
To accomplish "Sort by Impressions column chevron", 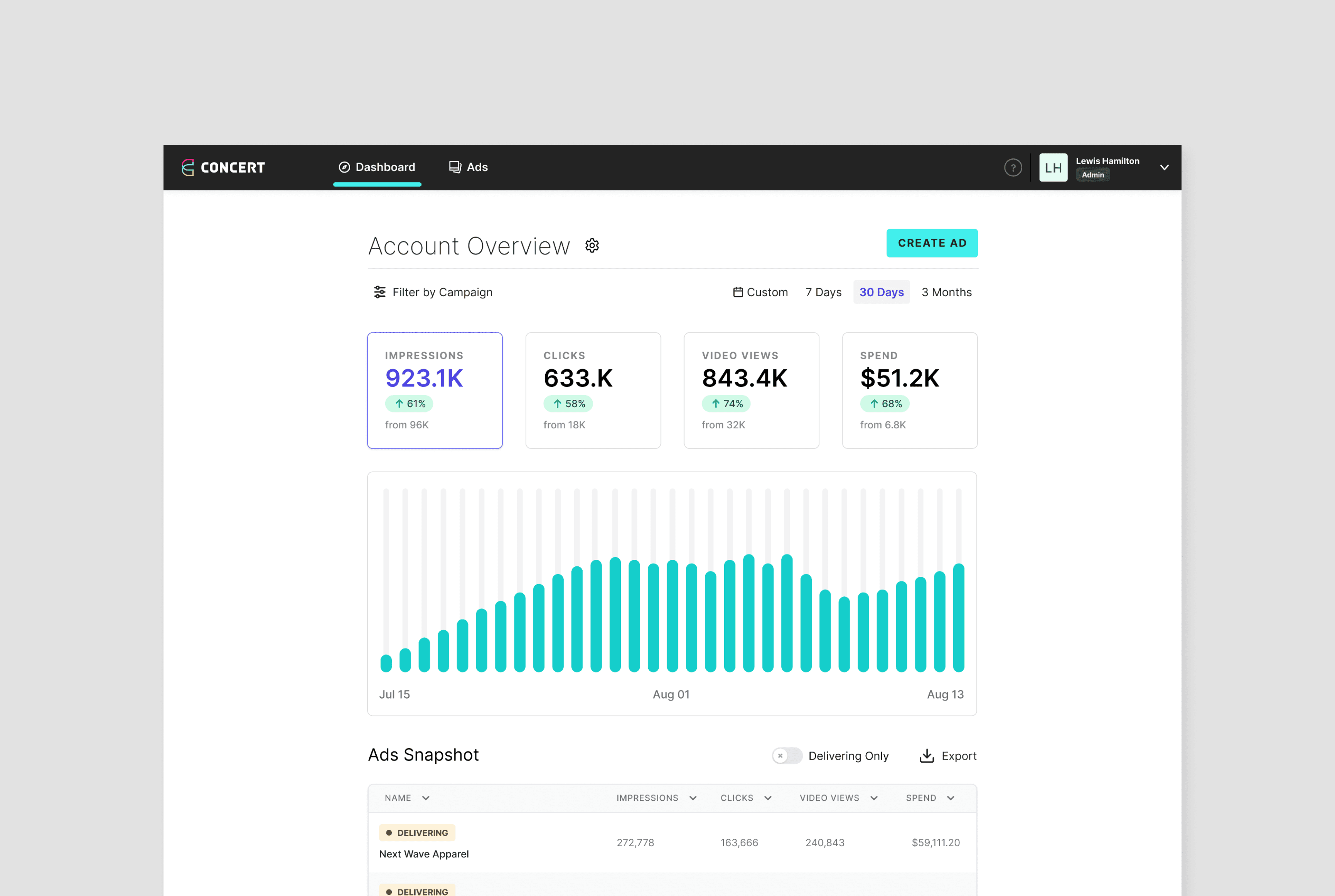I will tap(693, 798).
